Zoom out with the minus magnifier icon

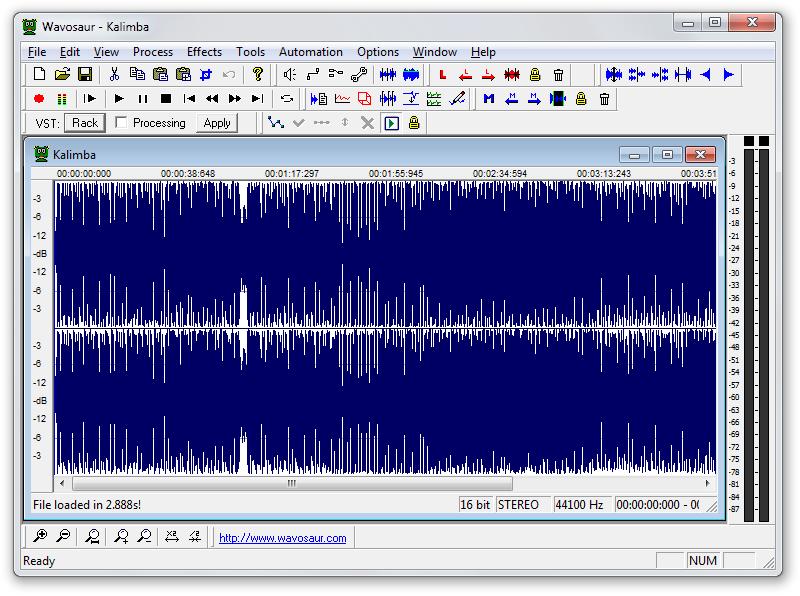coord(63,536)
